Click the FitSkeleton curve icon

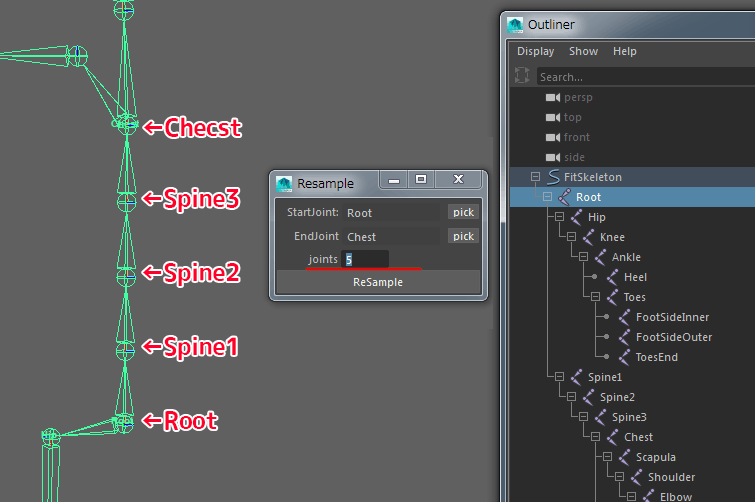click(x=552, y=177)
